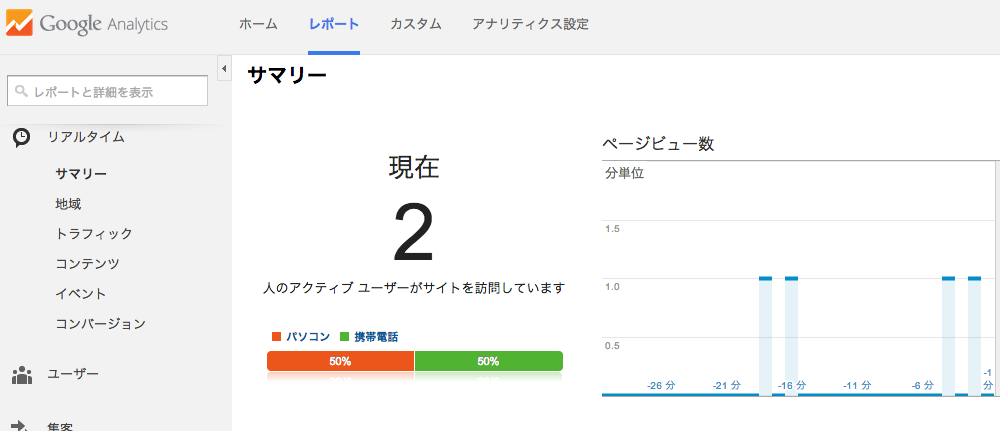This screenshot has height=431, width=1000.
Task: Open the トラフィック realtime report
Action: point(94,234)
